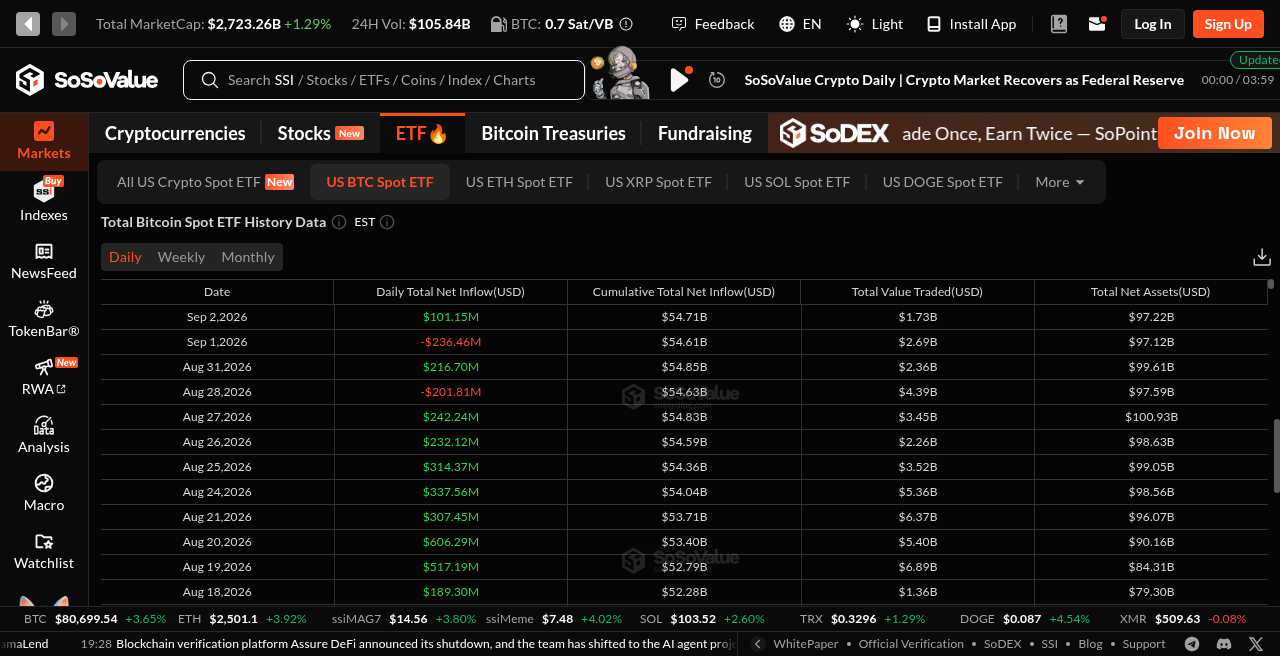Show info about EST timezone
The image size is (1280, 656).
click(x=387, y=222)
